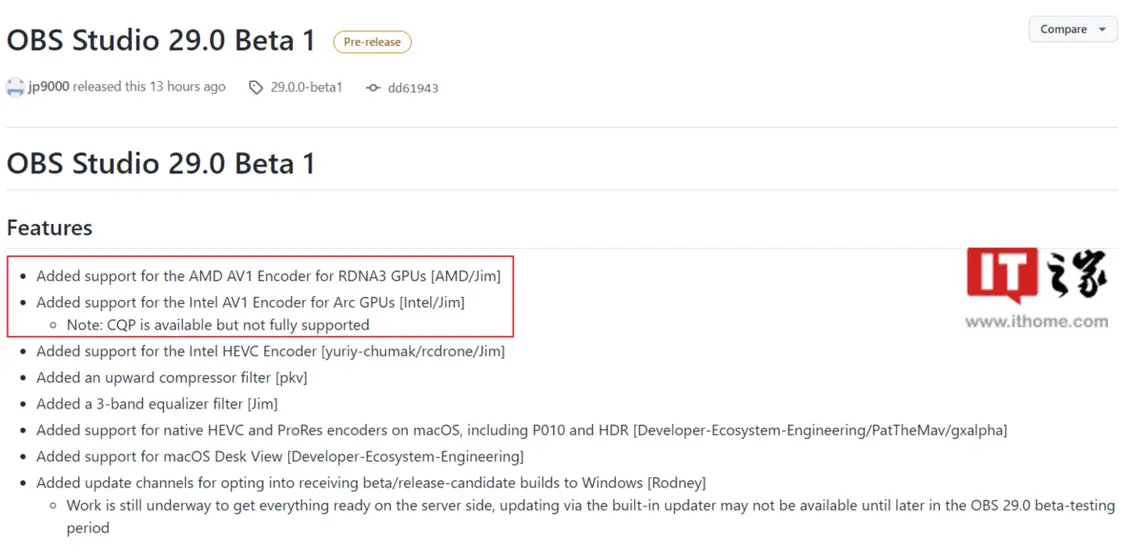The width and height of the screenshot is (1125, 560).
Task: Click the Pre-release badge
Action: [x=372, y=42]
